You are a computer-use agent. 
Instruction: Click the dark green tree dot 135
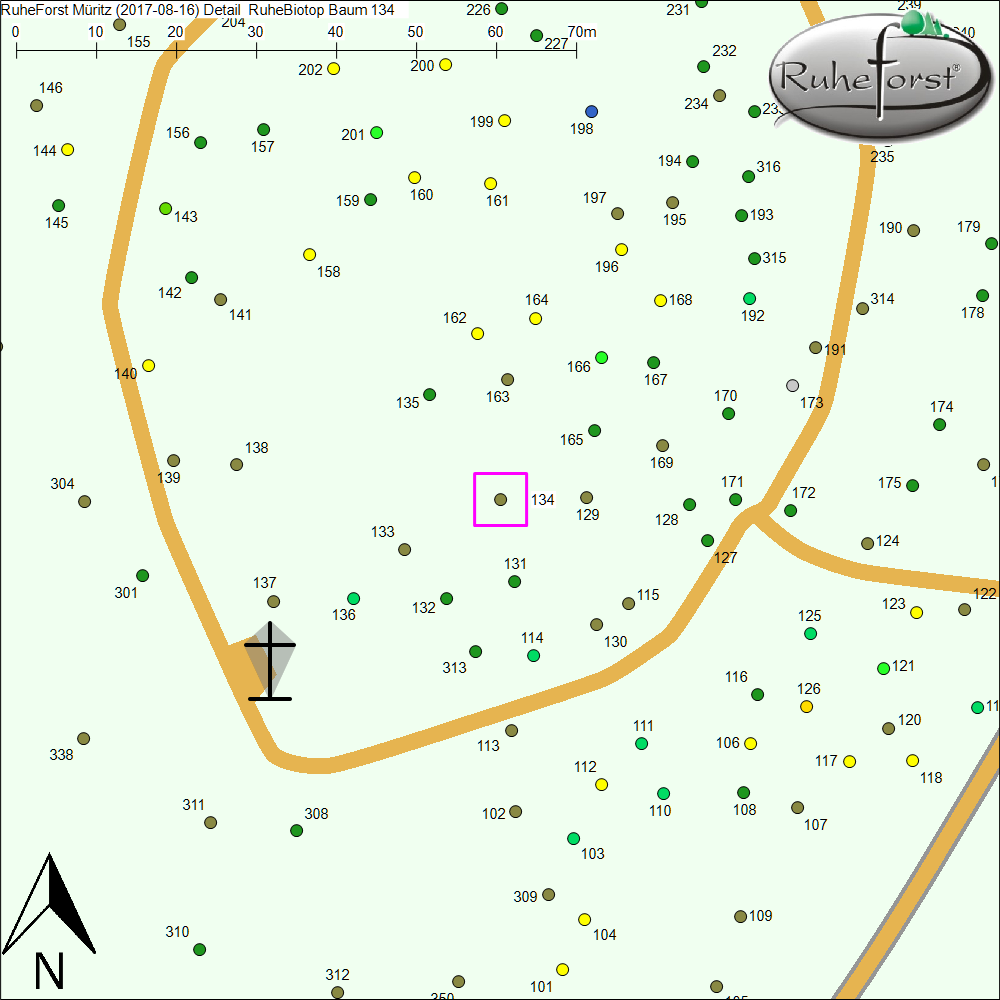tap(430, 395)
